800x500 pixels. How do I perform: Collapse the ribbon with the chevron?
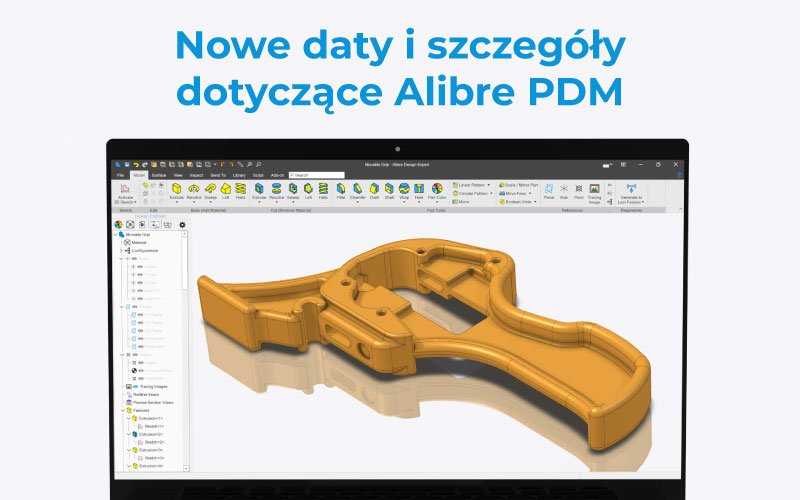679,210
